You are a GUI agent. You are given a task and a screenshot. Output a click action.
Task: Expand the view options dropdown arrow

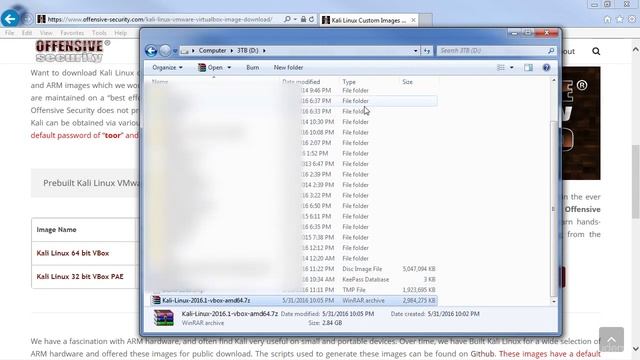pos(511,68)
